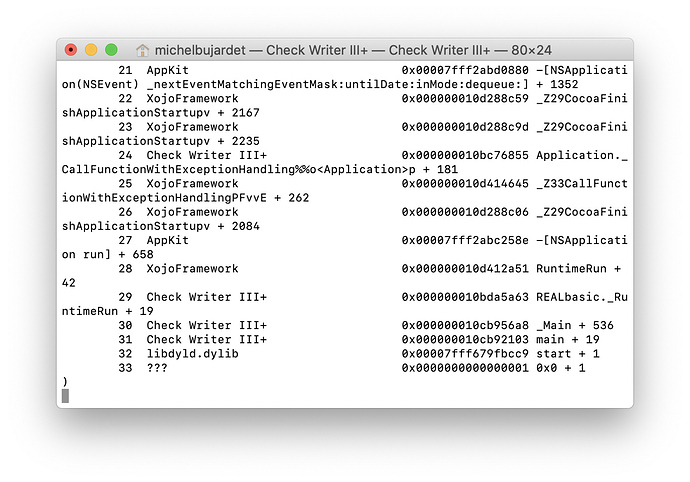Click the home folder proxy icon in title bar

point(142,50)
